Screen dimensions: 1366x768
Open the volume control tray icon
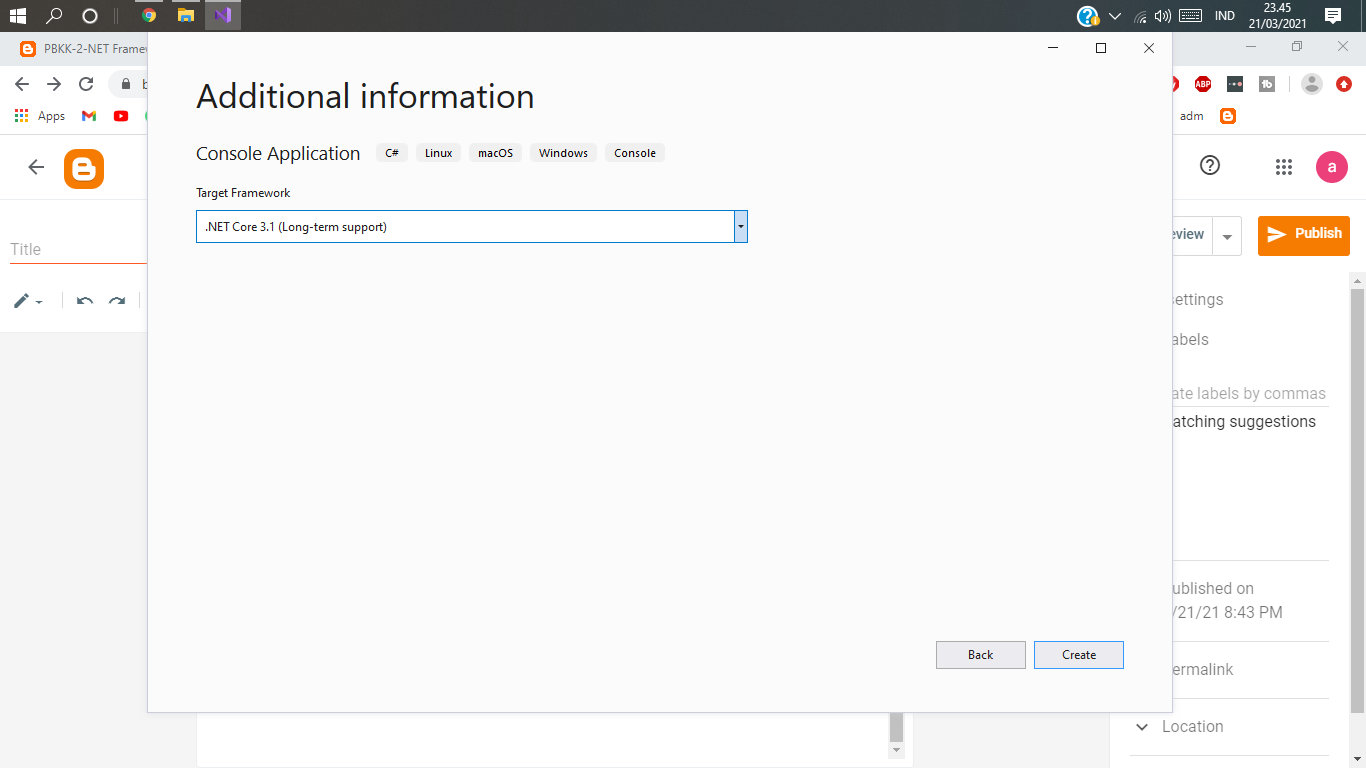click(1162, 16)
